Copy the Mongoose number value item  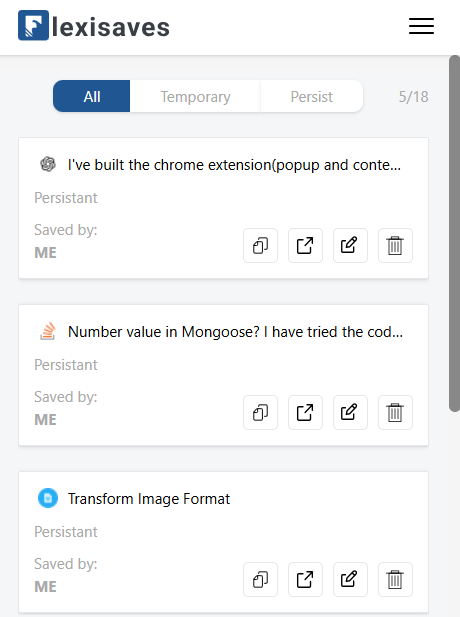260,412
